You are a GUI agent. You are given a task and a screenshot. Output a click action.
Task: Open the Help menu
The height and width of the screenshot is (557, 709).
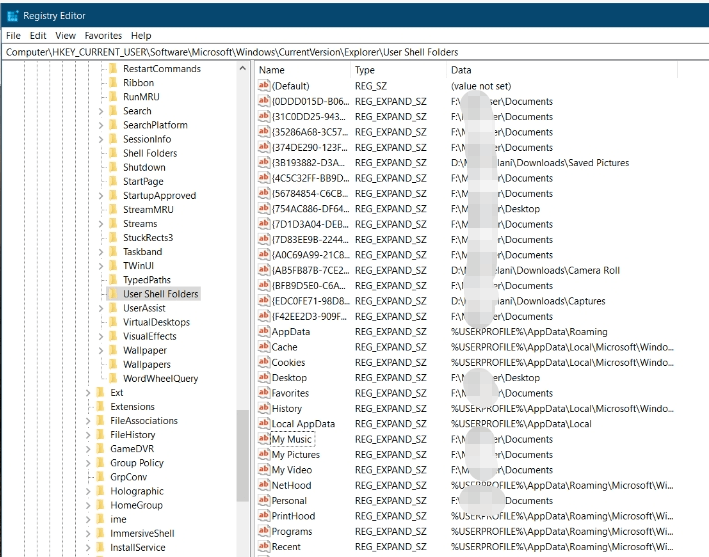pyautogui.click(x=141, y=35)
